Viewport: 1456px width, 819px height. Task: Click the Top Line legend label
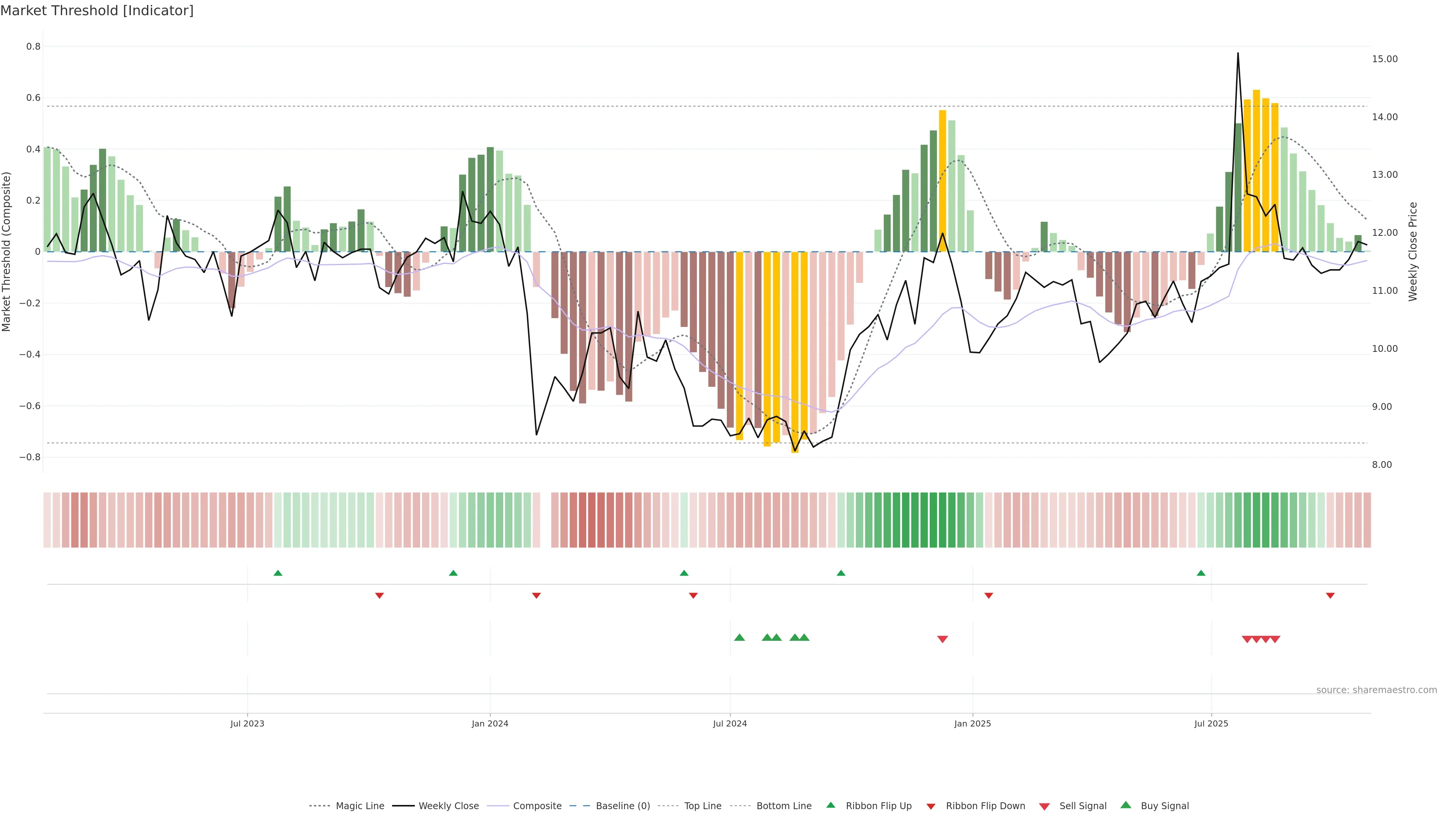(x=703, y=805)
